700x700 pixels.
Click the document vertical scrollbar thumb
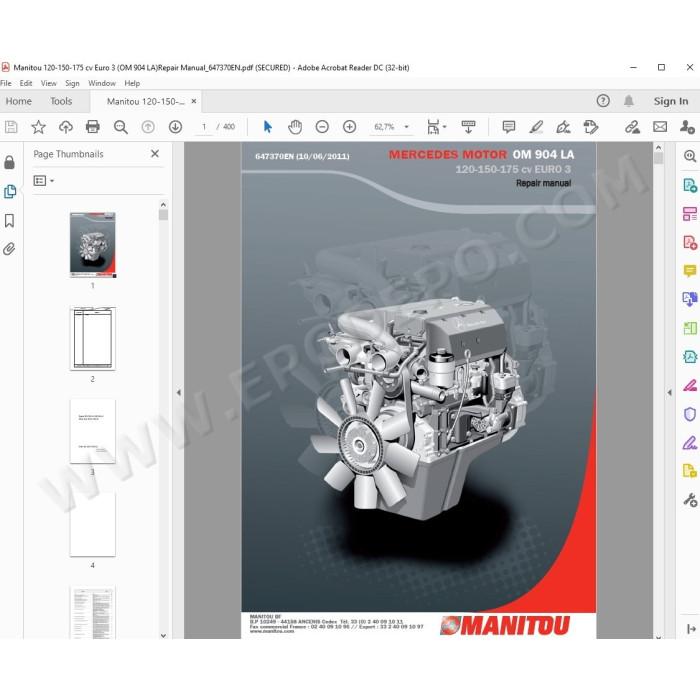point(658,158)
